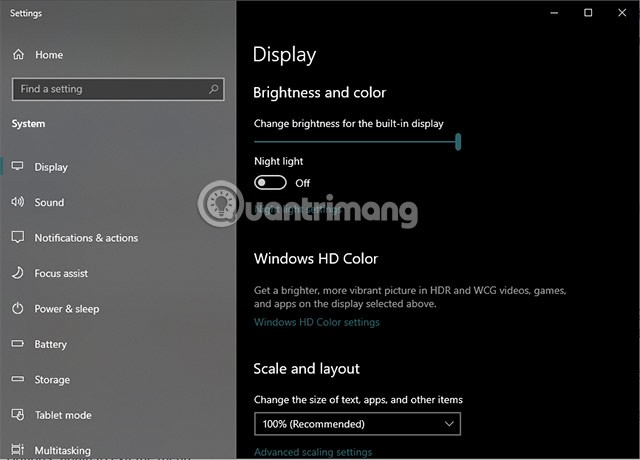Turn on the Night light toggle
Viewport: 640px width, 460px height.
(x=270, y=183)
